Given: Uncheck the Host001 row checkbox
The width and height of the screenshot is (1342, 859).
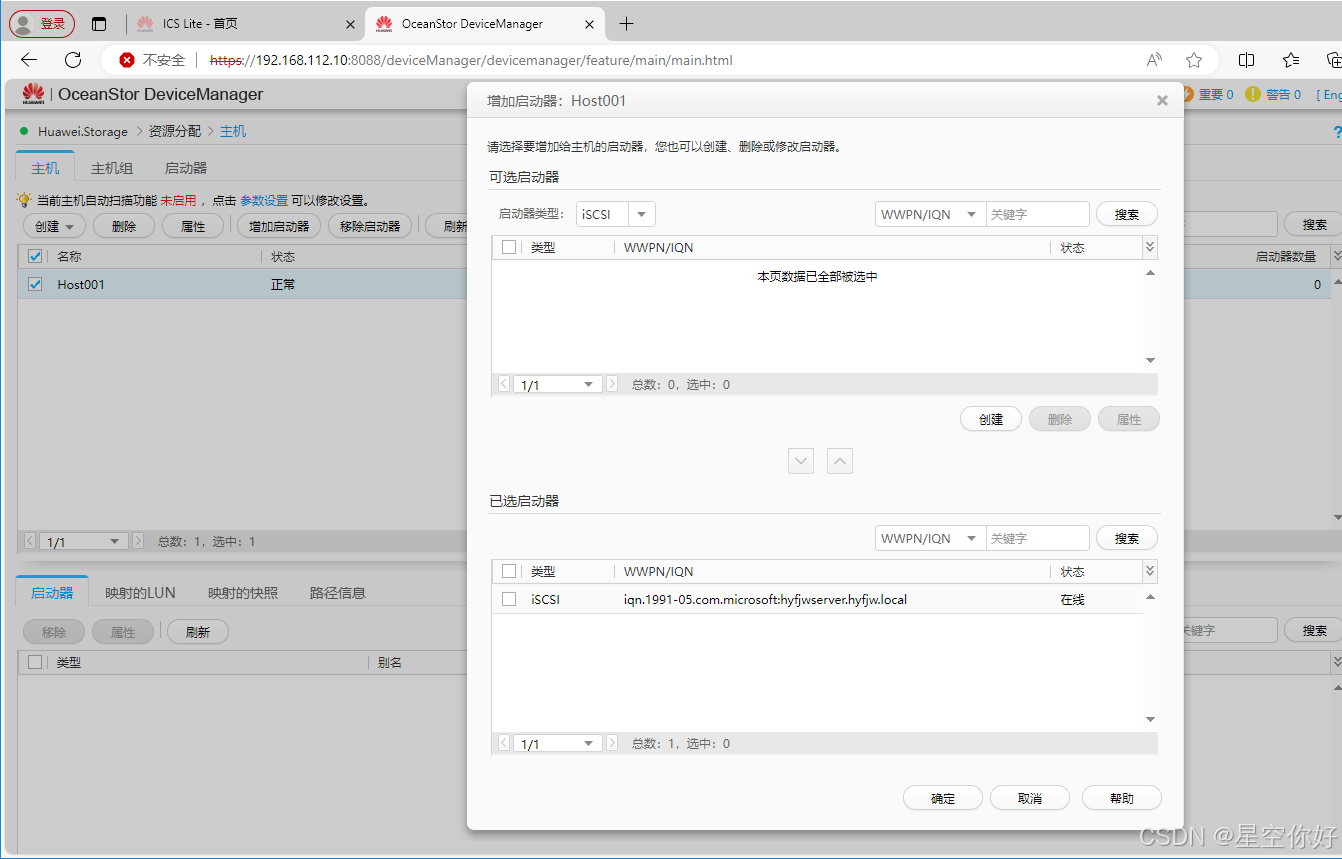Looking at the screenshot, I should tap(35, 284).
